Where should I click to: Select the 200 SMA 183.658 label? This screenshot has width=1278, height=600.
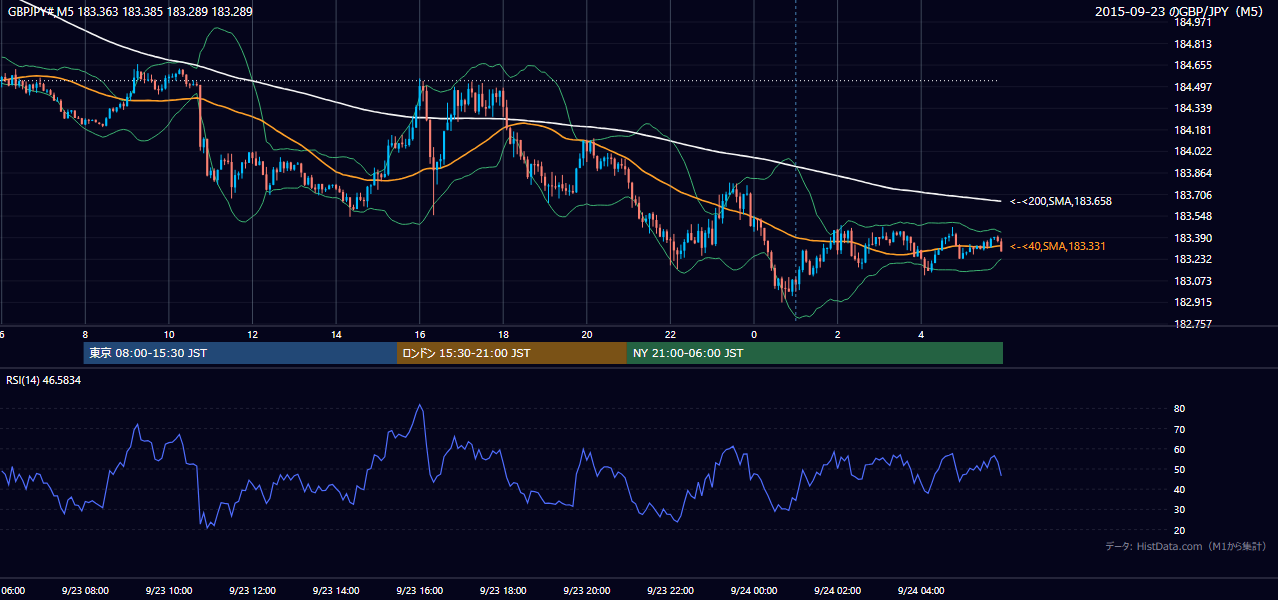pos(1060,201)
